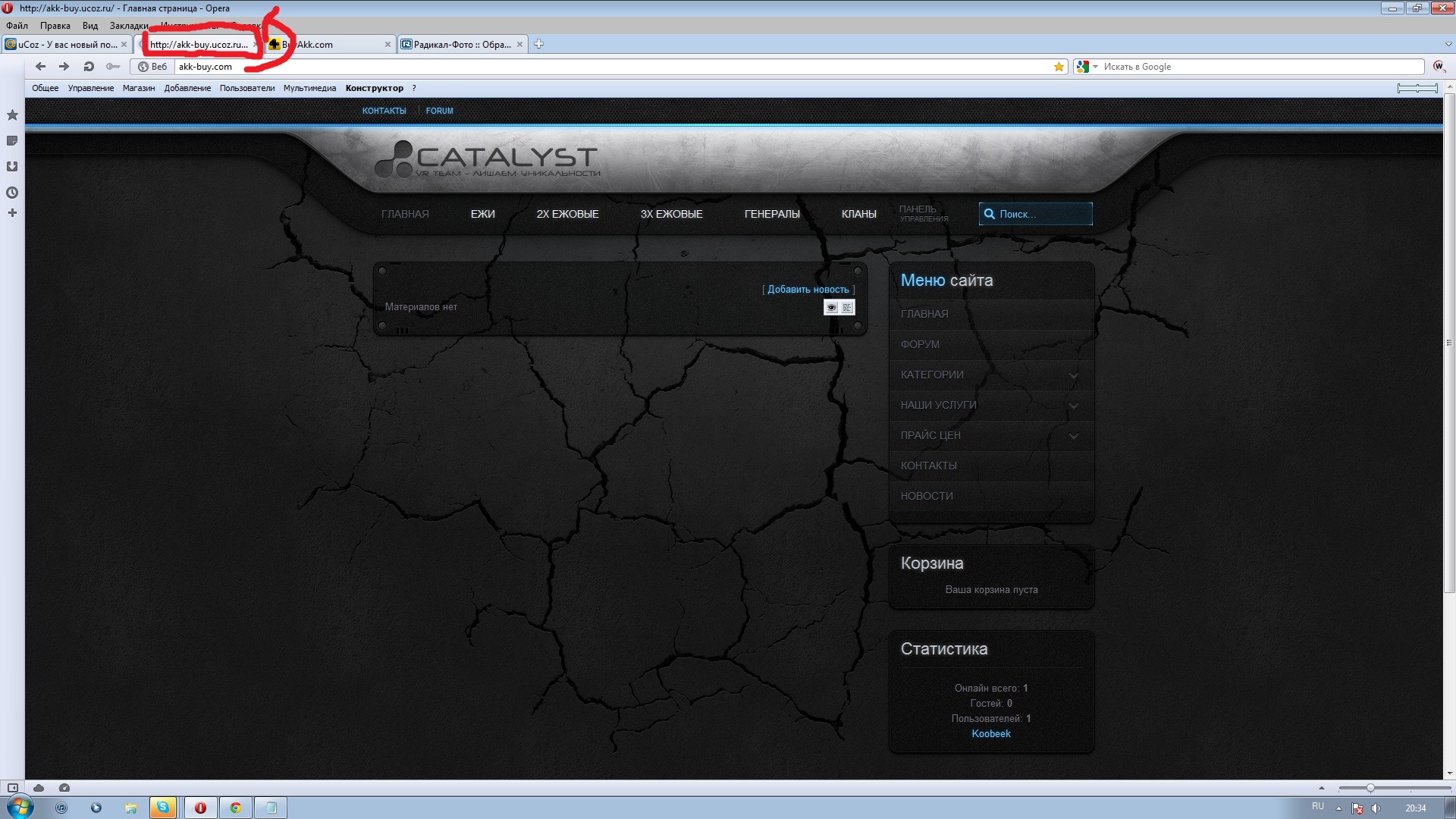Adjust the page zoom slider in status bar
The height and width of the screenshot is (819, 1456).
point(1370,788)
